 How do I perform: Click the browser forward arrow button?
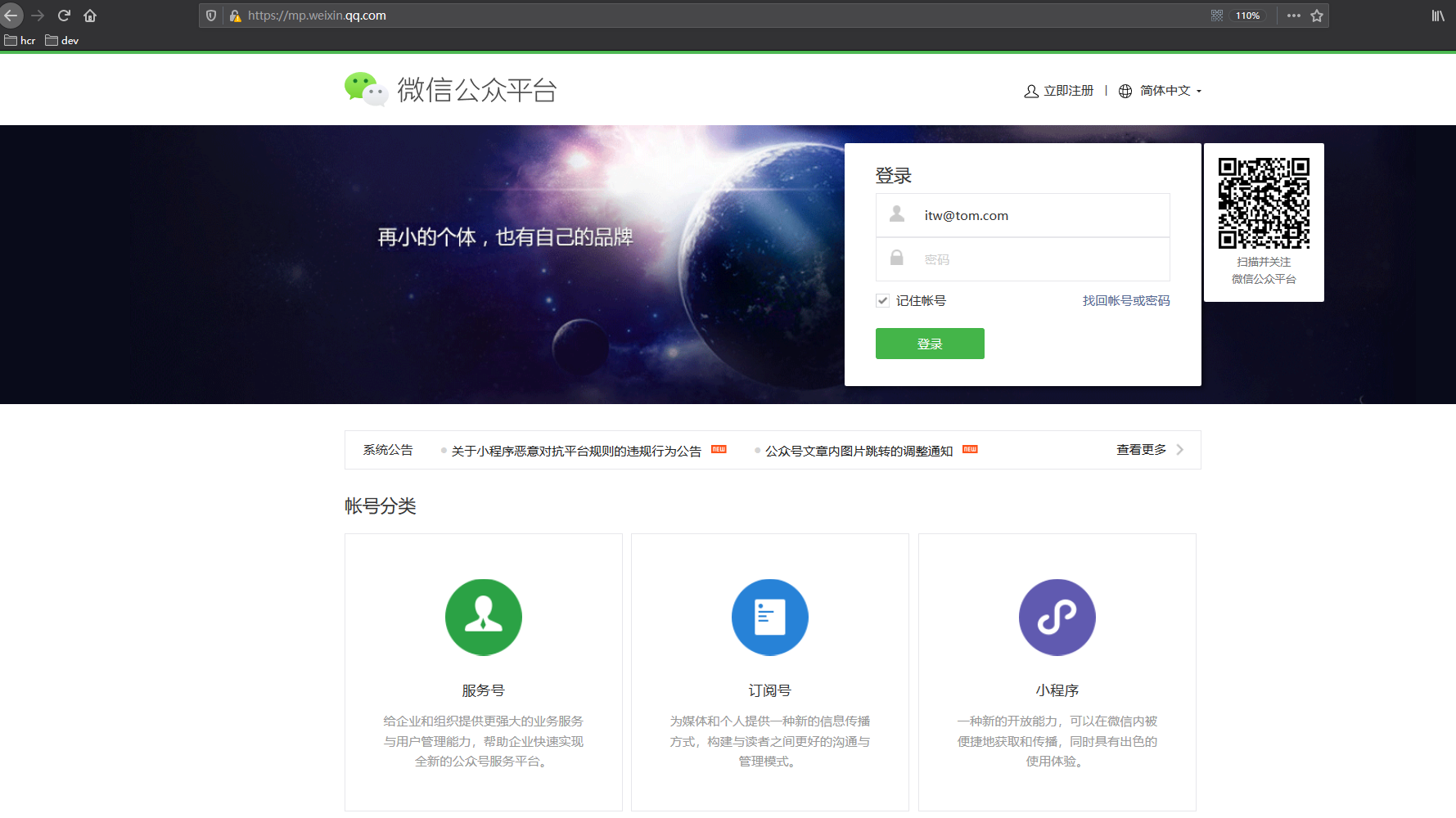38,16
